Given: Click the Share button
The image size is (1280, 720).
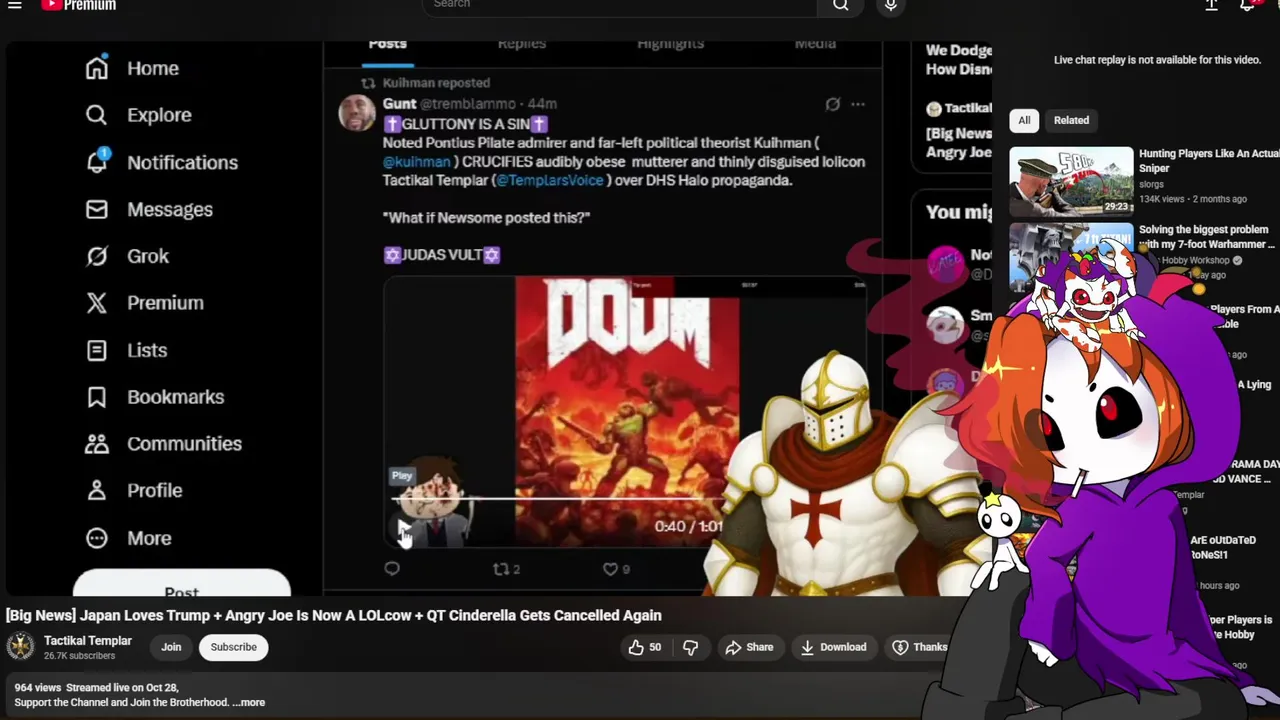Looking at the screenshot, I should [749, 647].
